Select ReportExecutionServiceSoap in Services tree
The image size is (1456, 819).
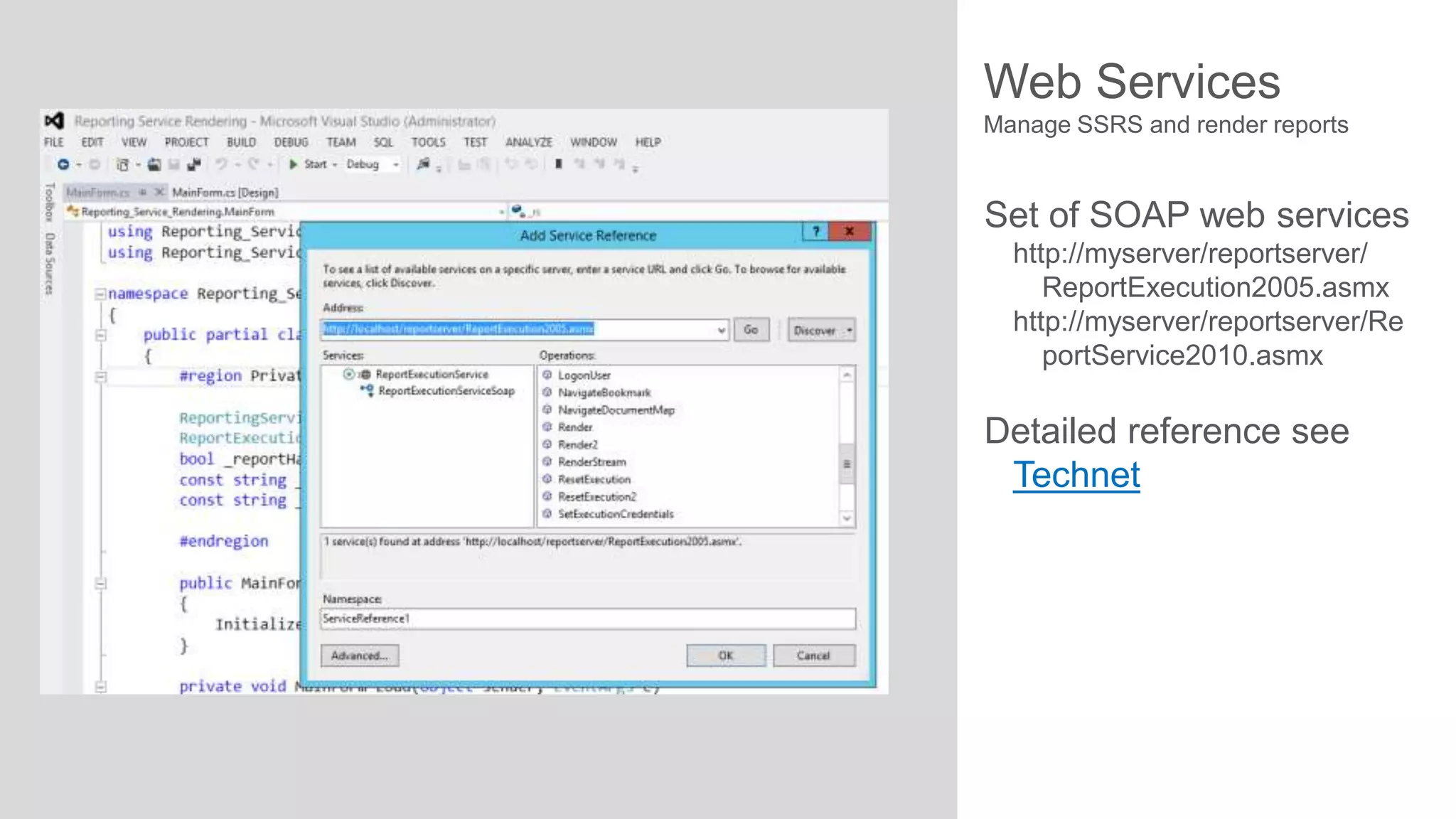tap(446, 390)
